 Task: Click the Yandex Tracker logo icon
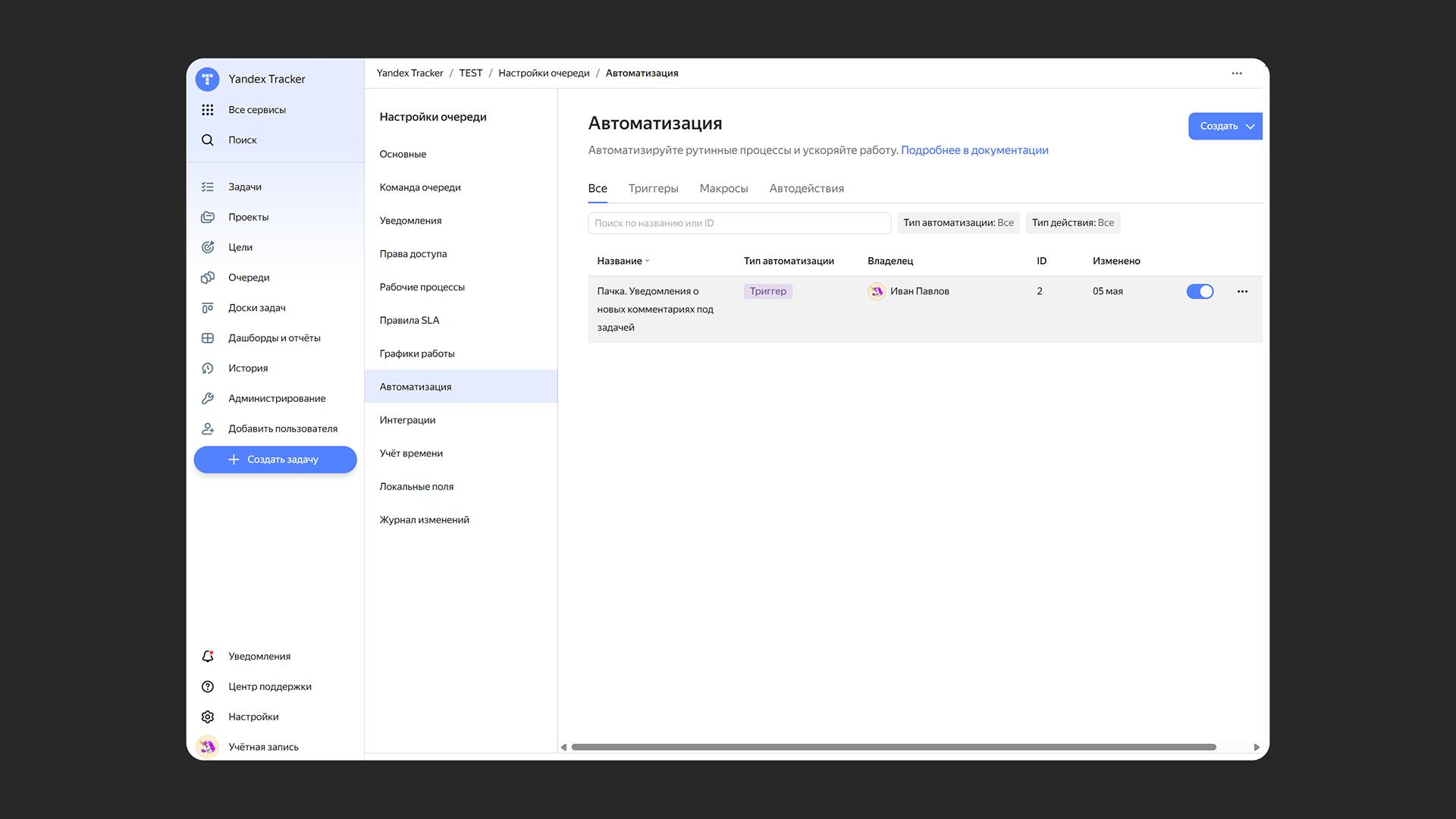(207, 79)
